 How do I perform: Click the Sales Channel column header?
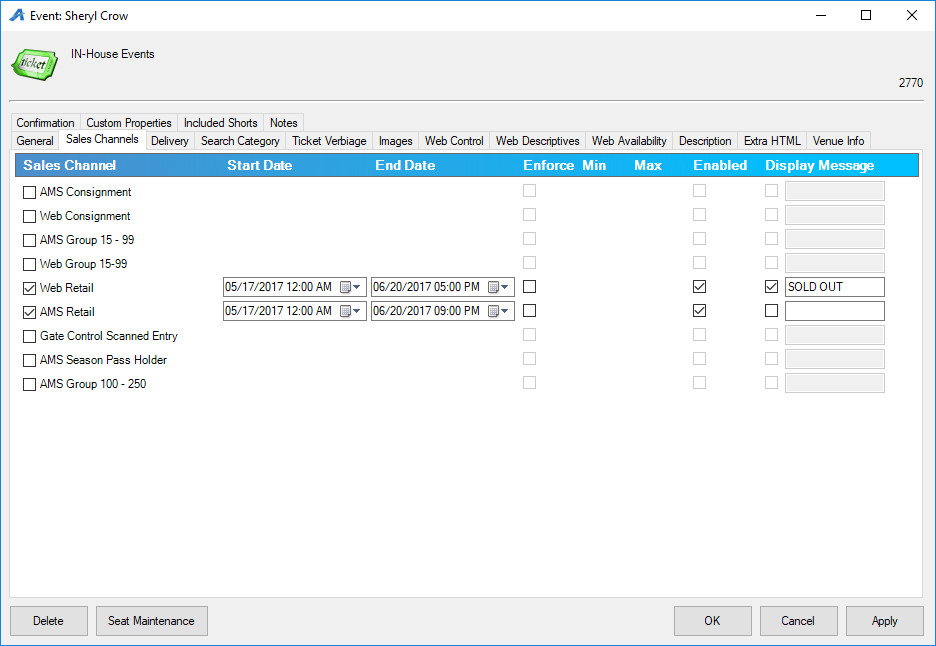point(69,165)
